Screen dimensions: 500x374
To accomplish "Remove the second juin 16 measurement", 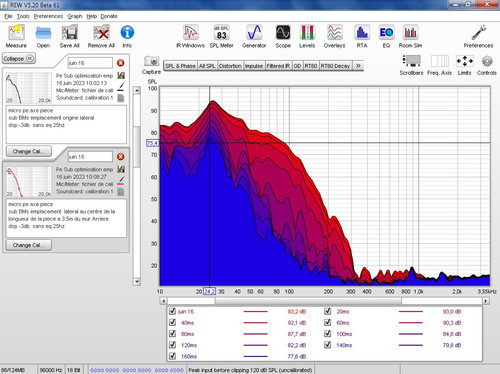I will coord(121,156).
